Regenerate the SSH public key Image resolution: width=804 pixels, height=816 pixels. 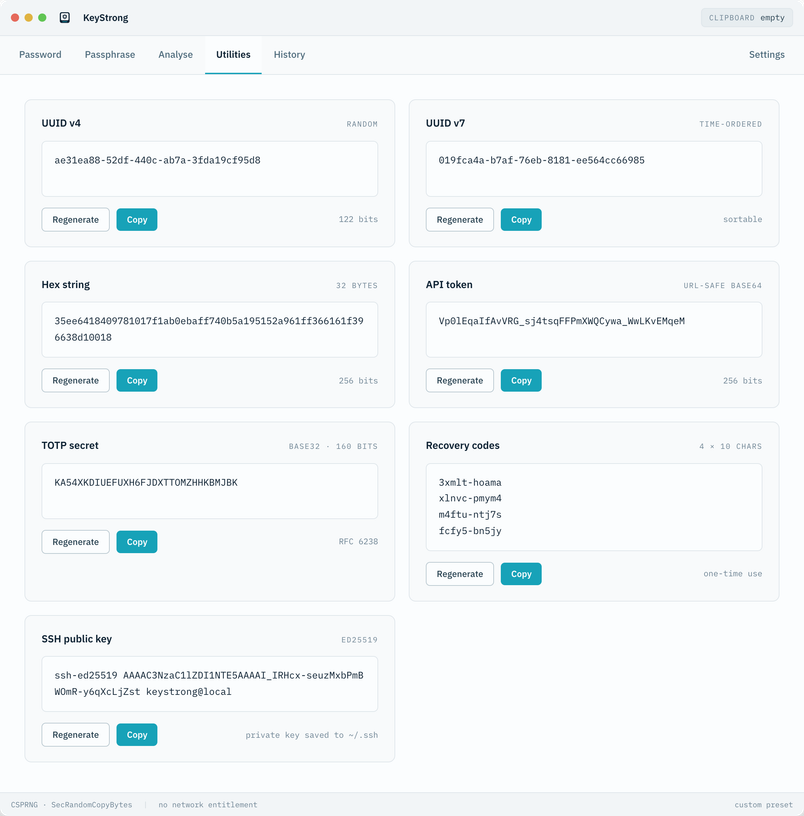(75, 735)
